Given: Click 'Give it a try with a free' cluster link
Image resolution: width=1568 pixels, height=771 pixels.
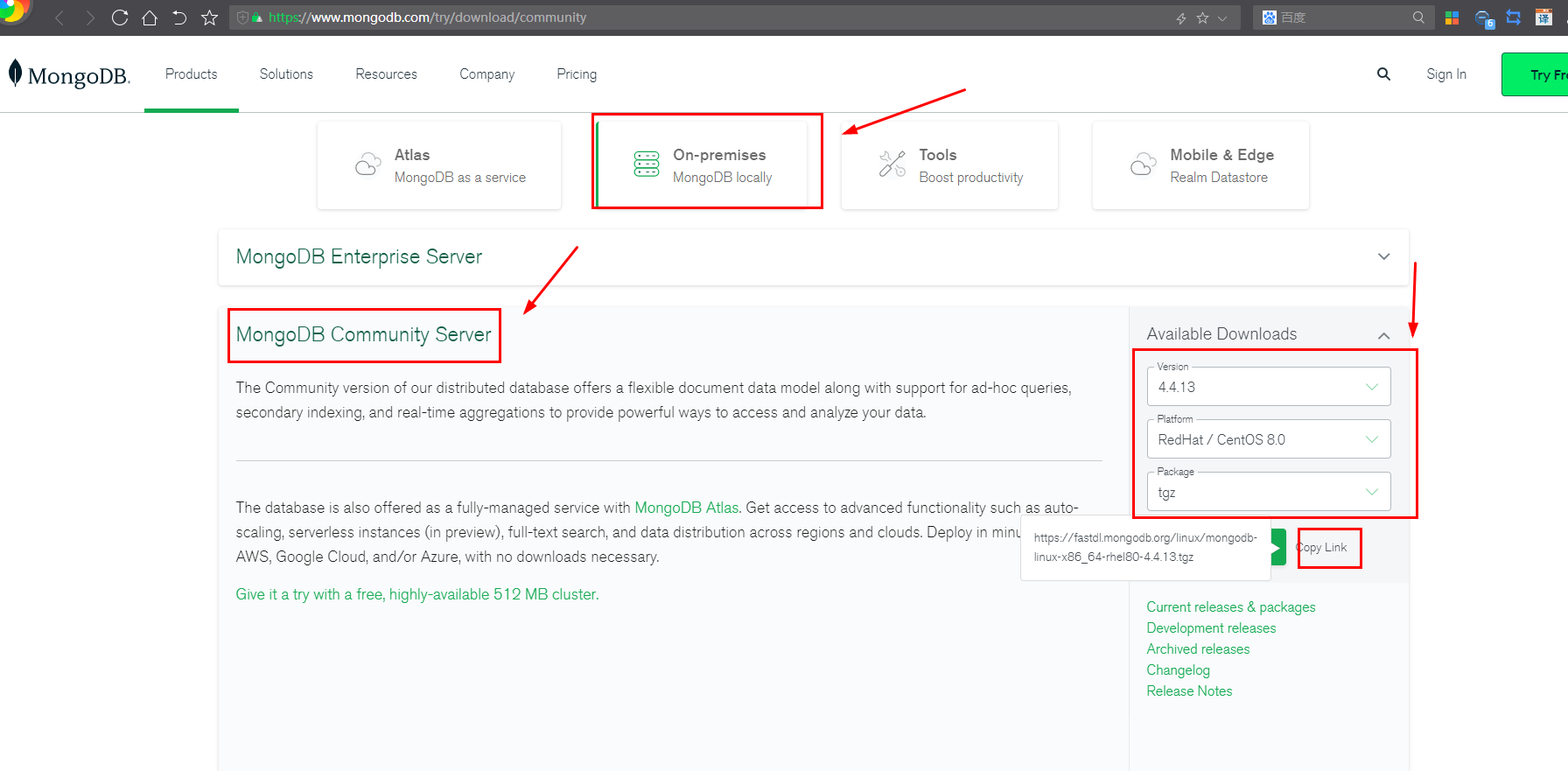Looking at the screenshot, I should tap(417, 594).
